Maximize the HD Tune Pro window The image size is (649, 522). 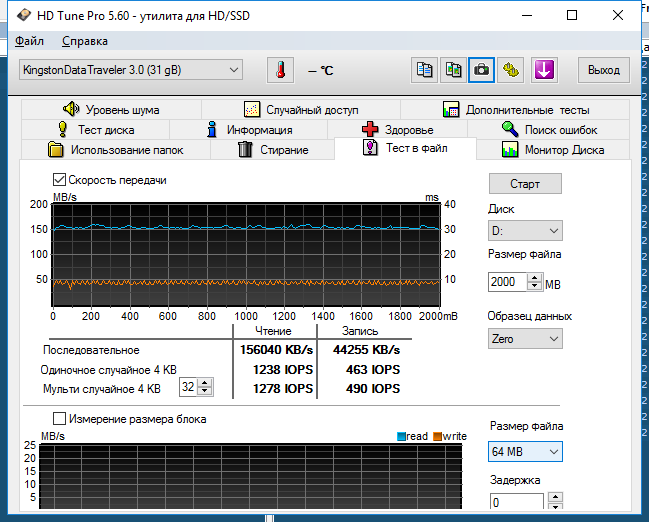pyautogui.click(x=572, y=15)
